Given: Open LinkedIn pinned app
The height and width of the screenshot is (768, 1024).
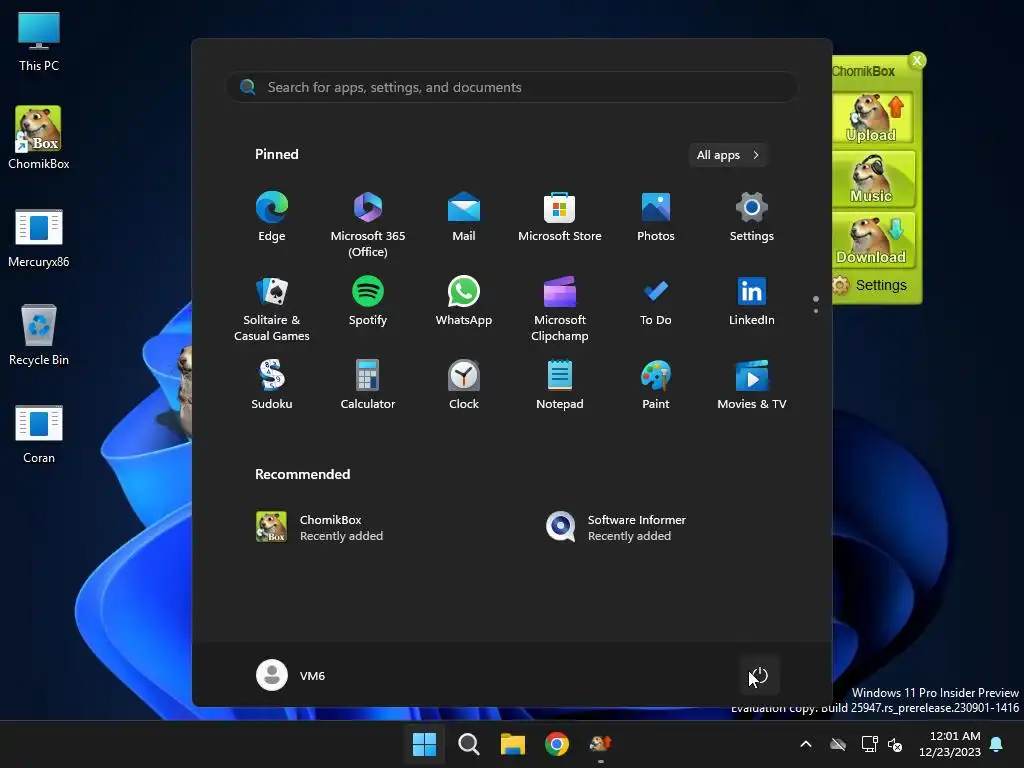Looking at the screenshot, I should 752,301.
